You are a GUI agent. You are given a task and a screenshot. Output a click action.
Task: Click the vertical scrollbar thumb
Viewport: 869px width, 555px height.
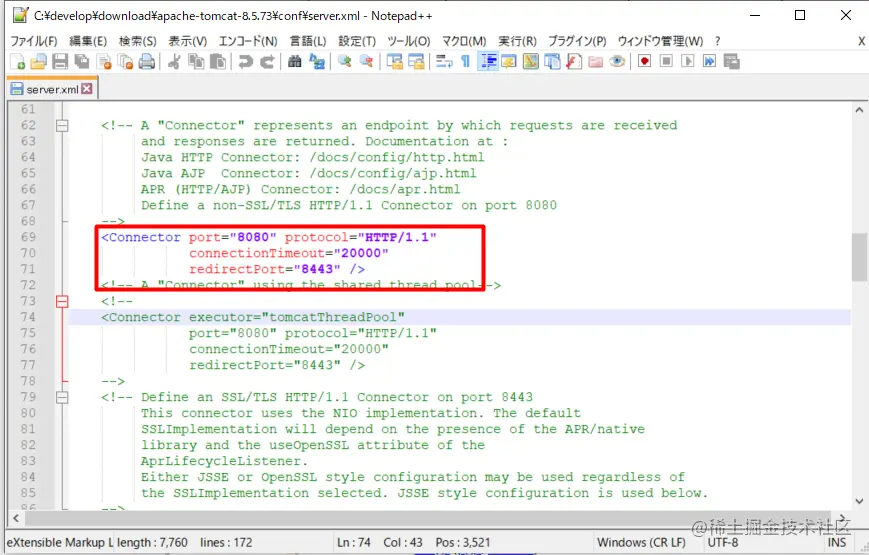(859, 257)
